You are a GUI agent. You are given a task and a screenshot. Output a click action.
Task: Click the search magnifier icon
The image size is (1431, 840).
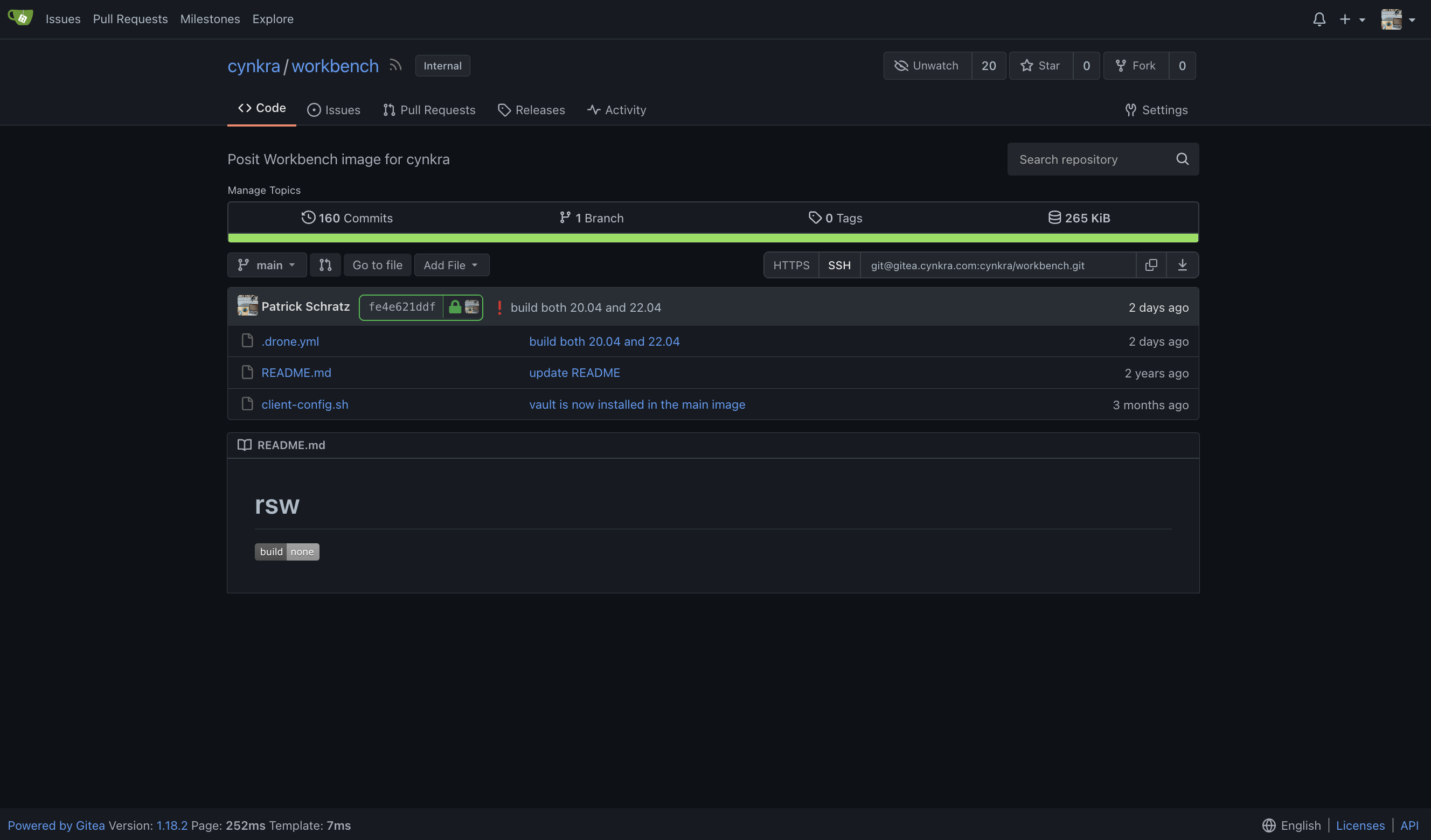tap(1182, 159)
